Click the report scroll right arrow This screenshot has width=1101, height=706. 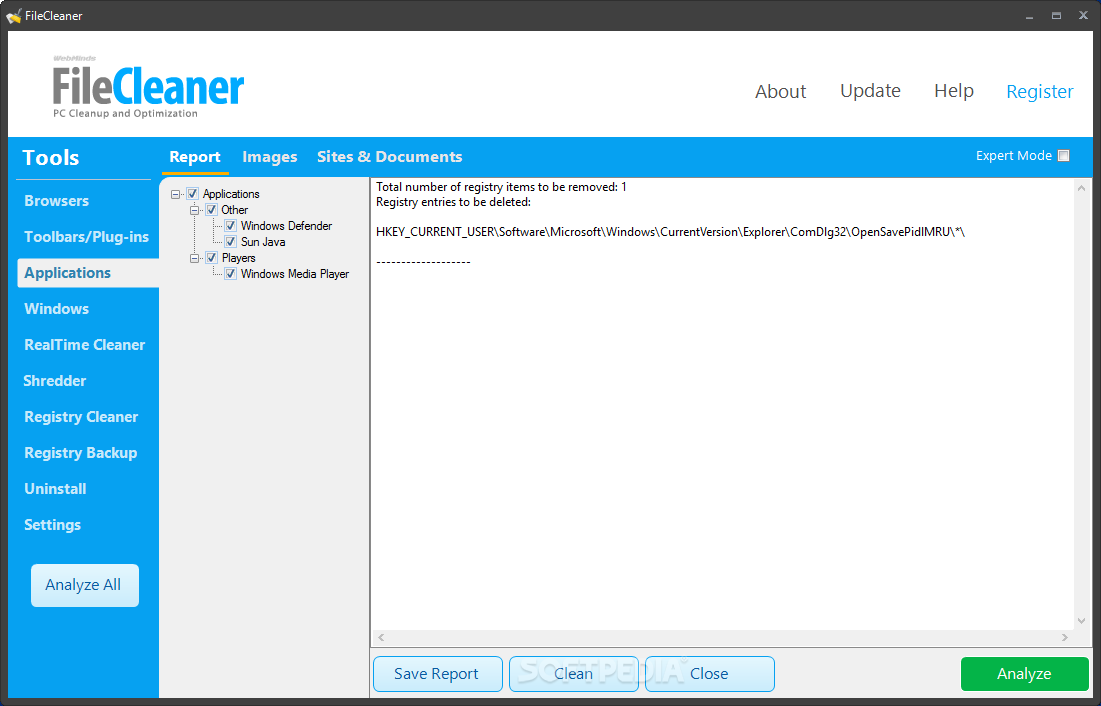click(x=1065, y=638)
